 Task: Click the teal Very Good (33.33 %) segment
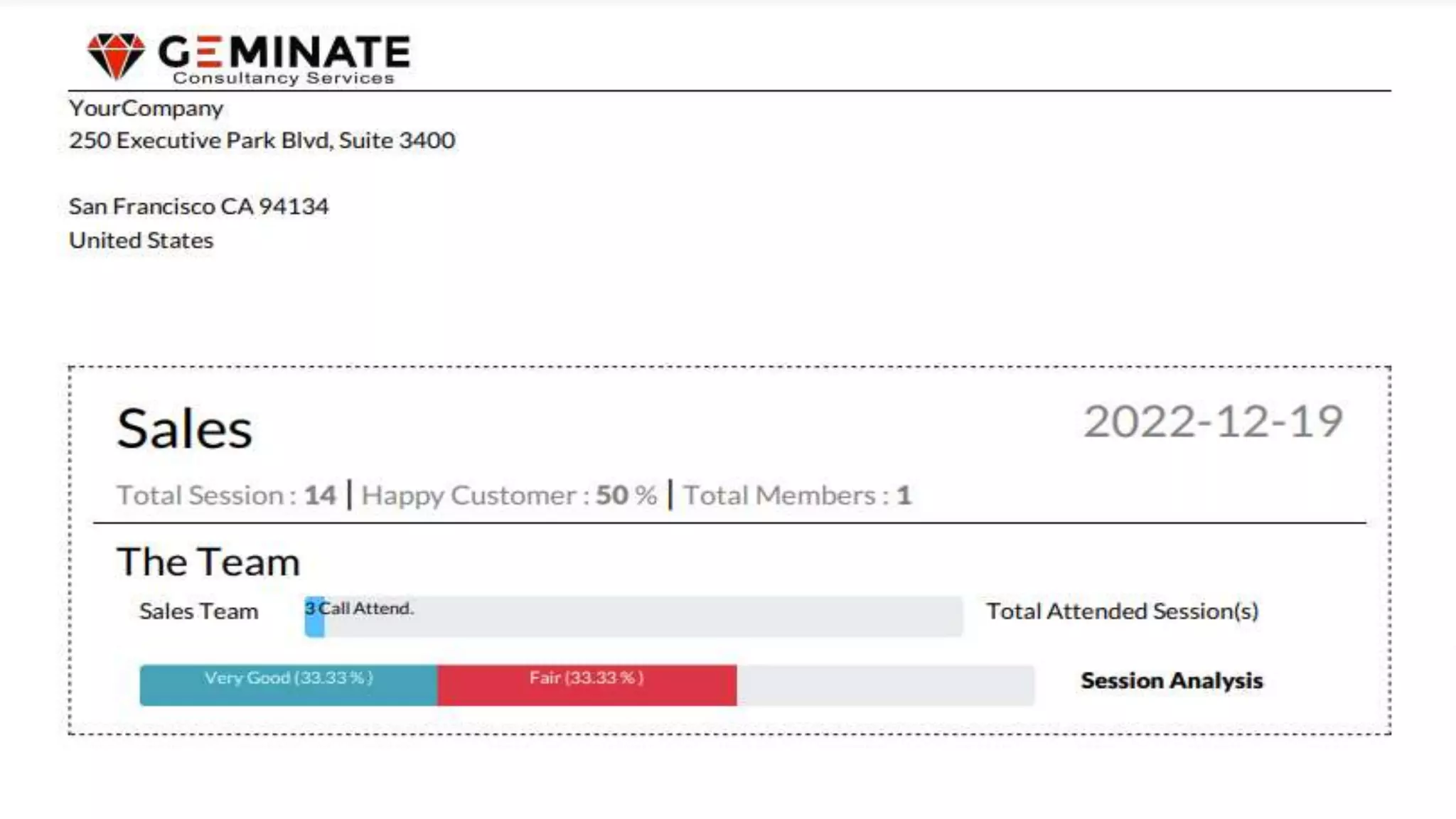click(288, 685)
